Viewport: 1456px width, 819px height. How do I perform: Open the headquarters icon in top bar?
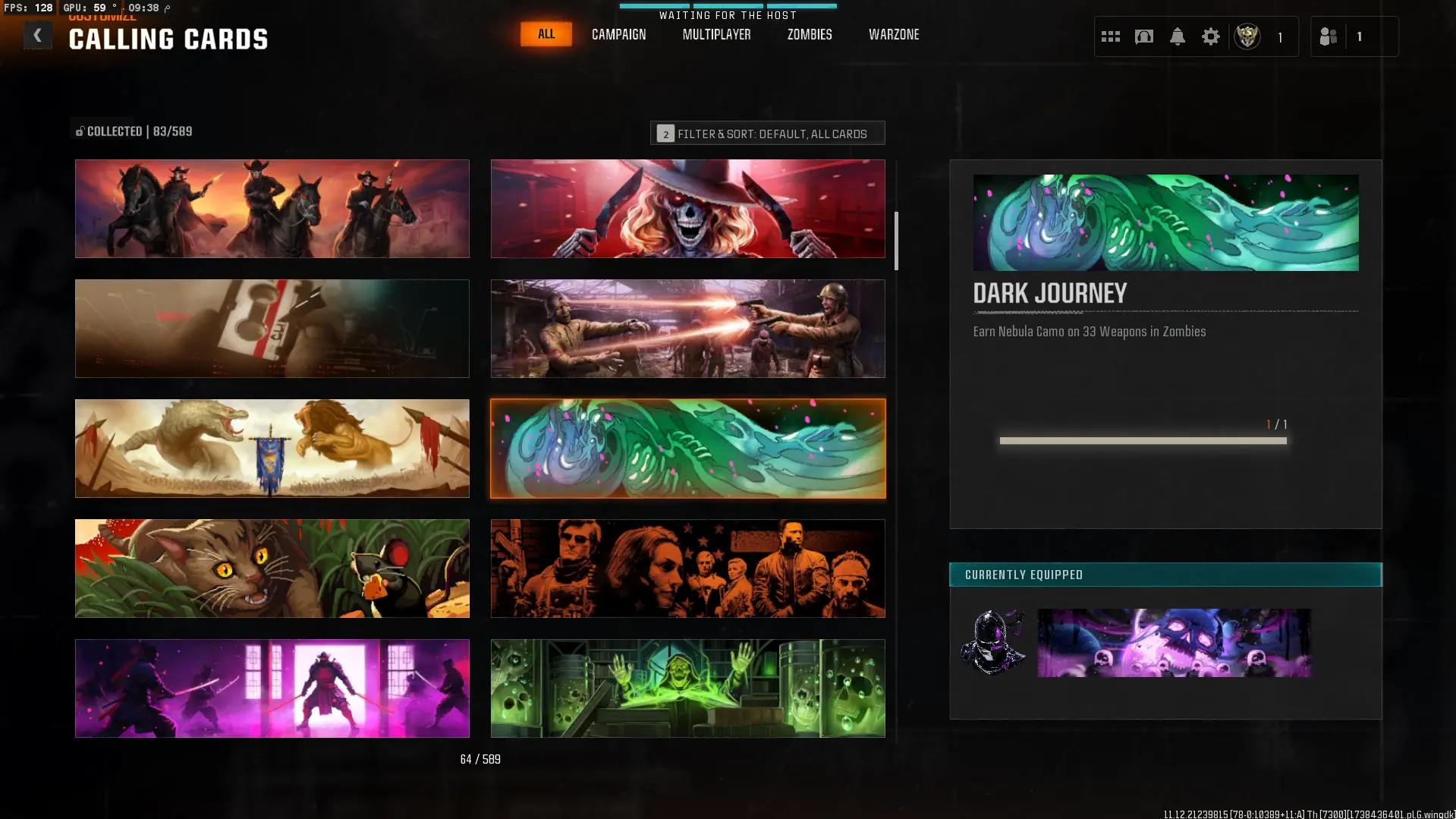tap(1143, 36)
